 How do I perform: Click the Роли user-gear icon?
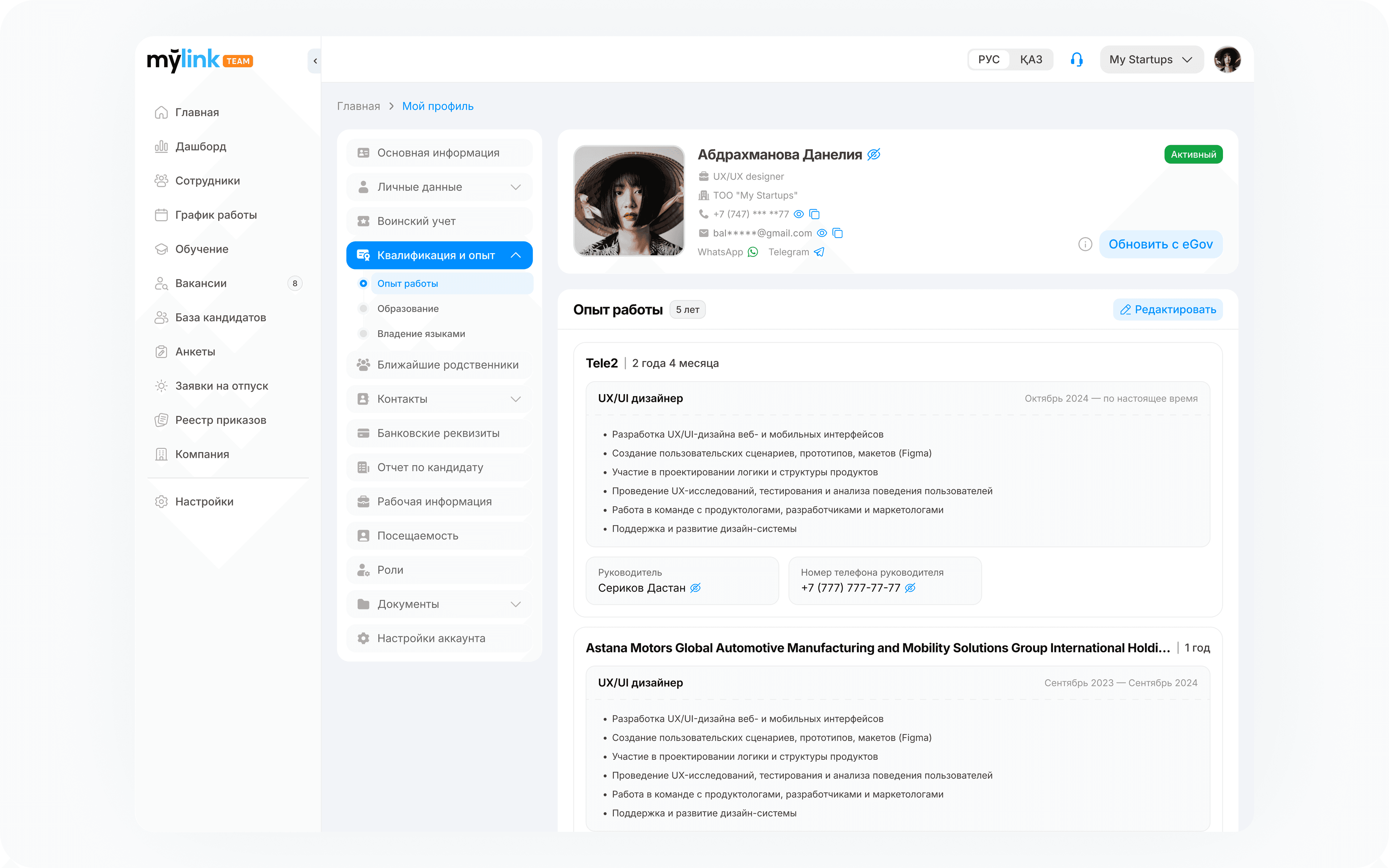363,570
